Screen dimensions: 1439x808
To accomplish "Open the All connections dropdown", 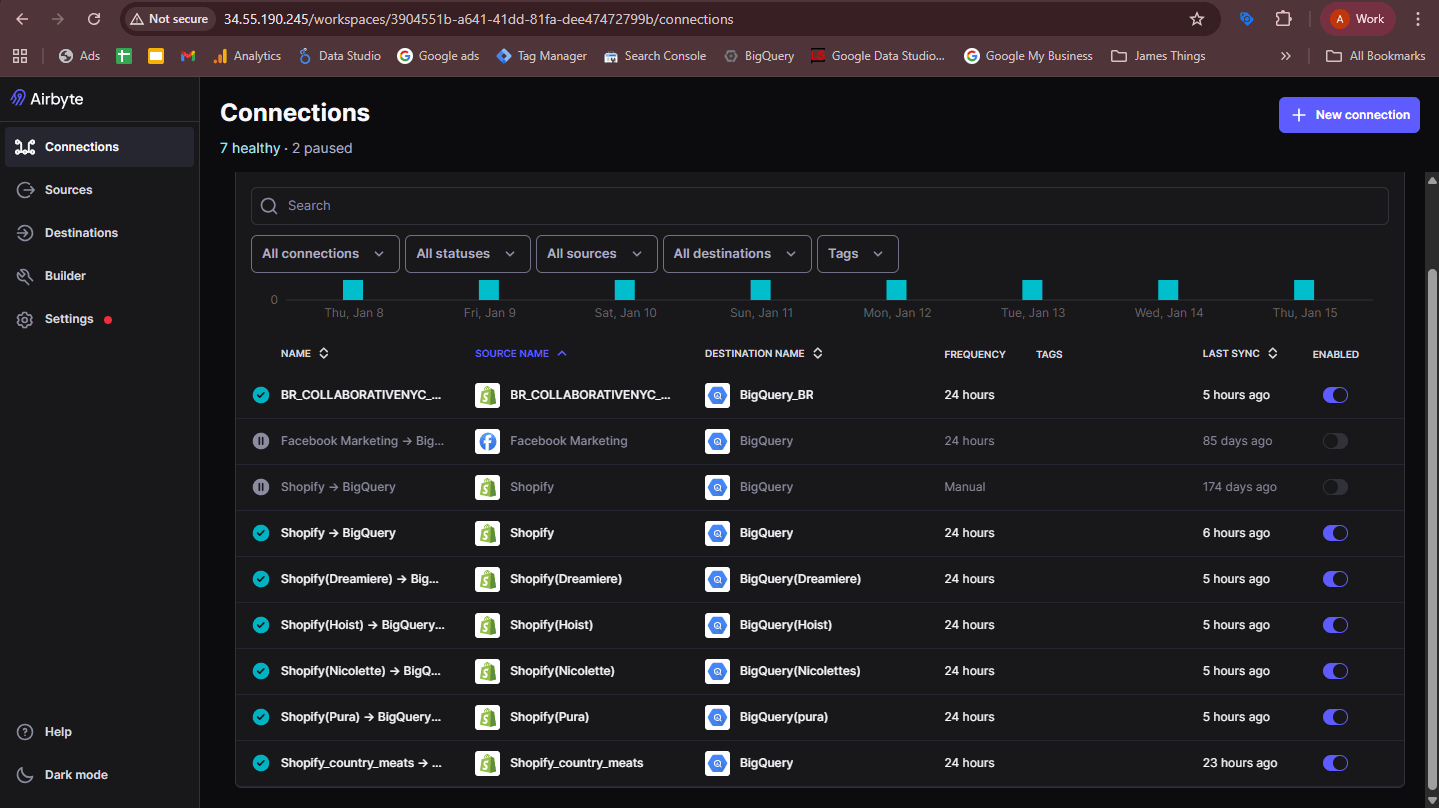I will 325,254.
